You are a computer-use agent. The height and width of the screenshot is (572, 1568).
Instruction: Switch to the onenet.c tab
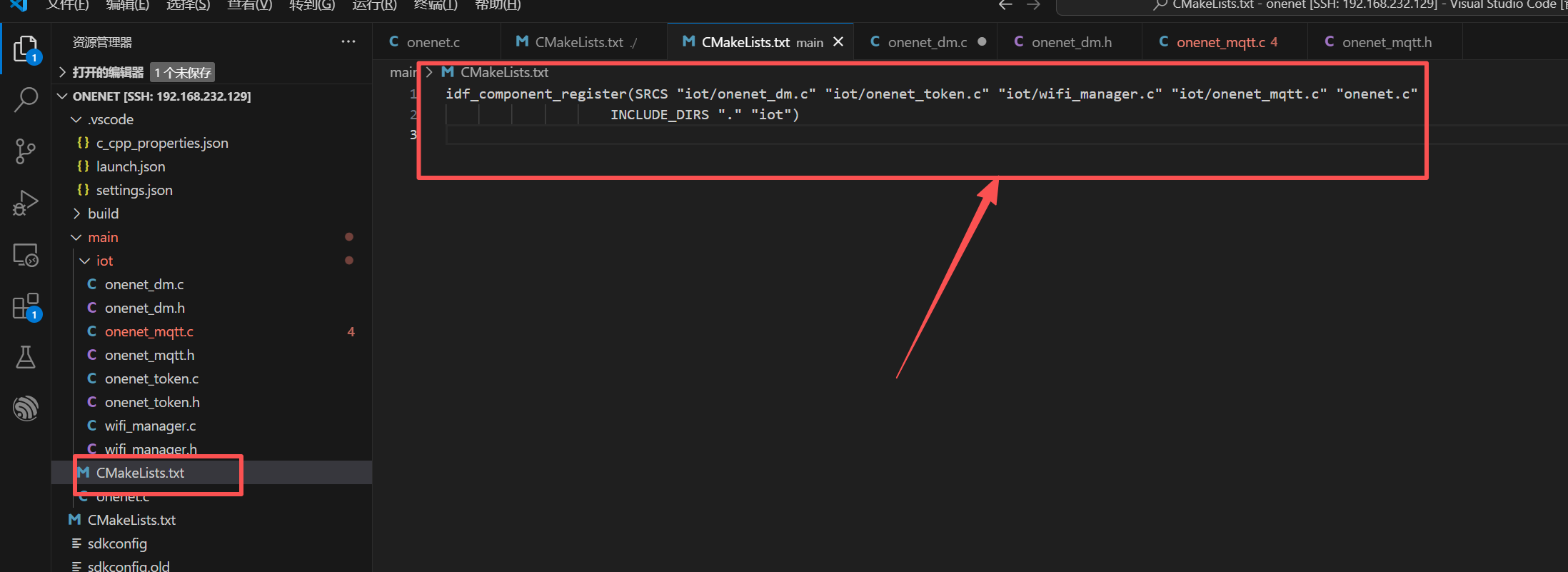[x=436, y=42]
